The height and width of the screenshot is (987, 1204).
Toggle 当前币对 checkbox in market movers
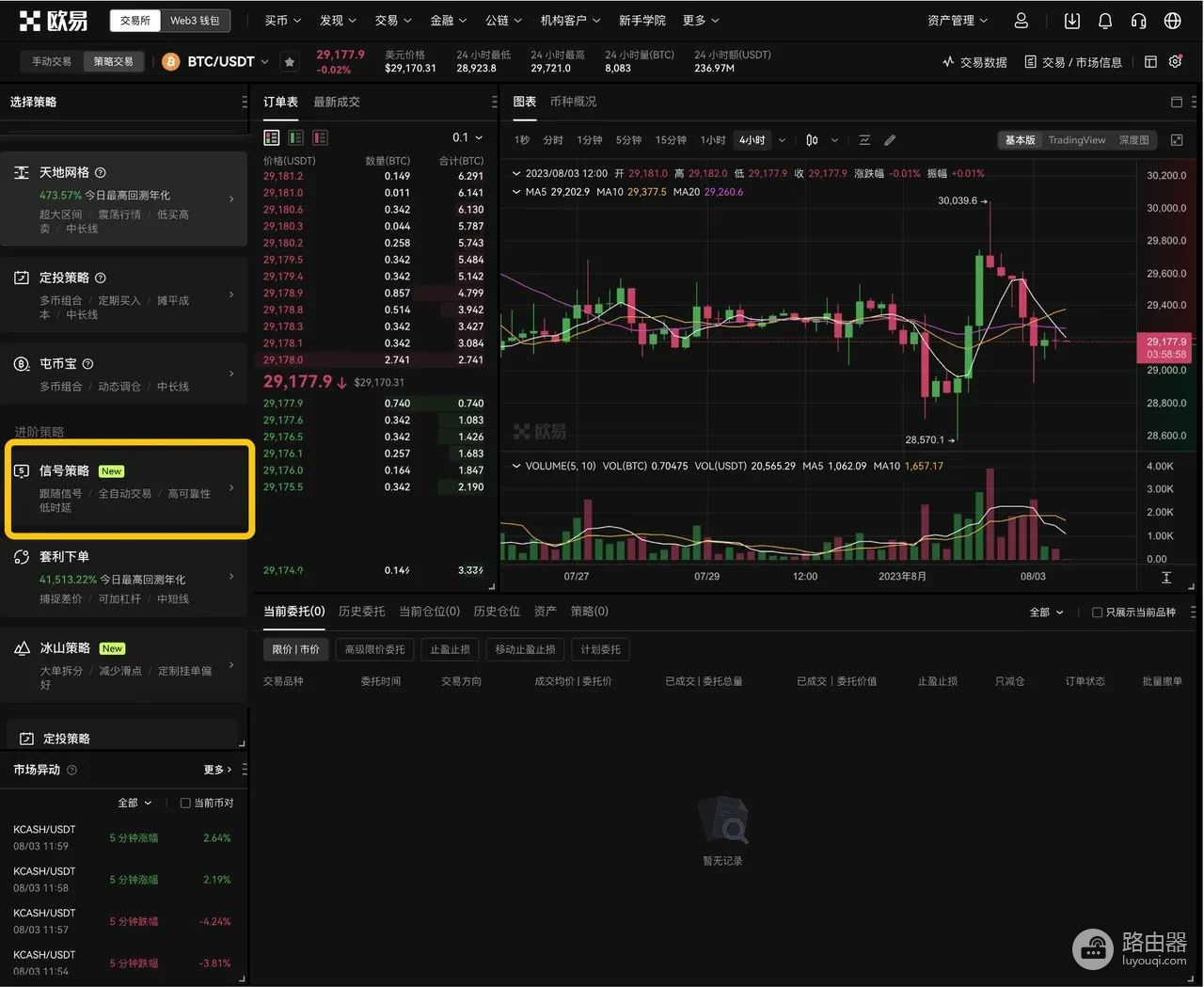coord(185,804)
